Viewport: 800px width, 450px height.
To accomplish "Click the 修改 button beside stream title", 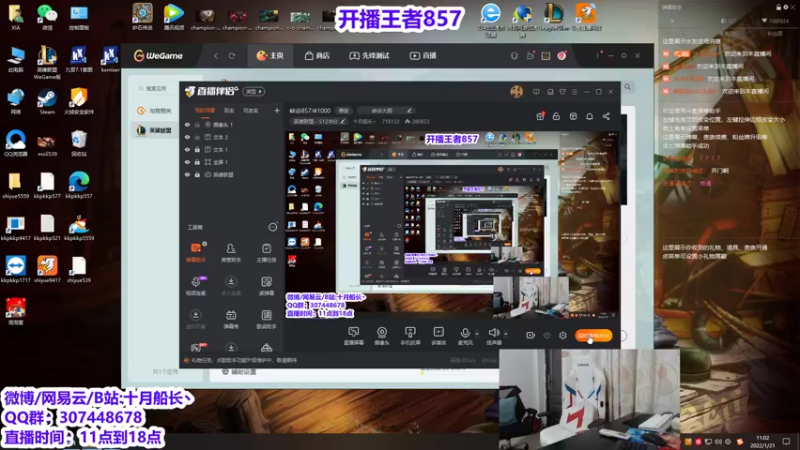I will point(344,111).
